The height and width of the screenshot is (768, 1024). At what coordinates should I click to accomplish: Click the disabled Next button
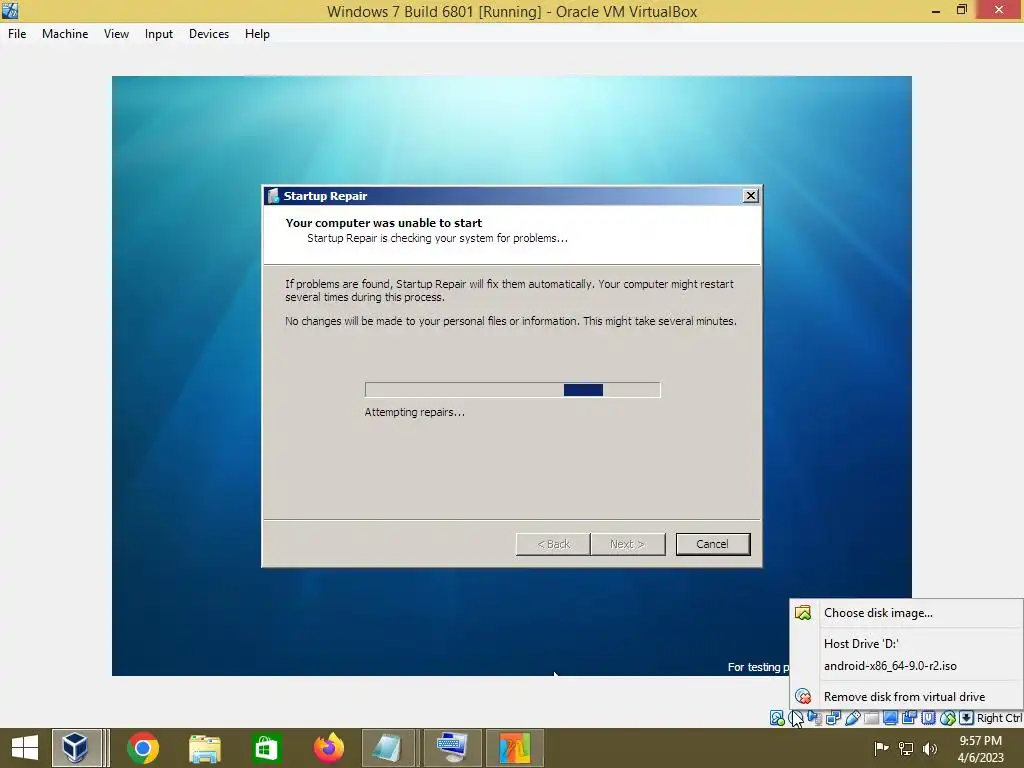[628, 544]
